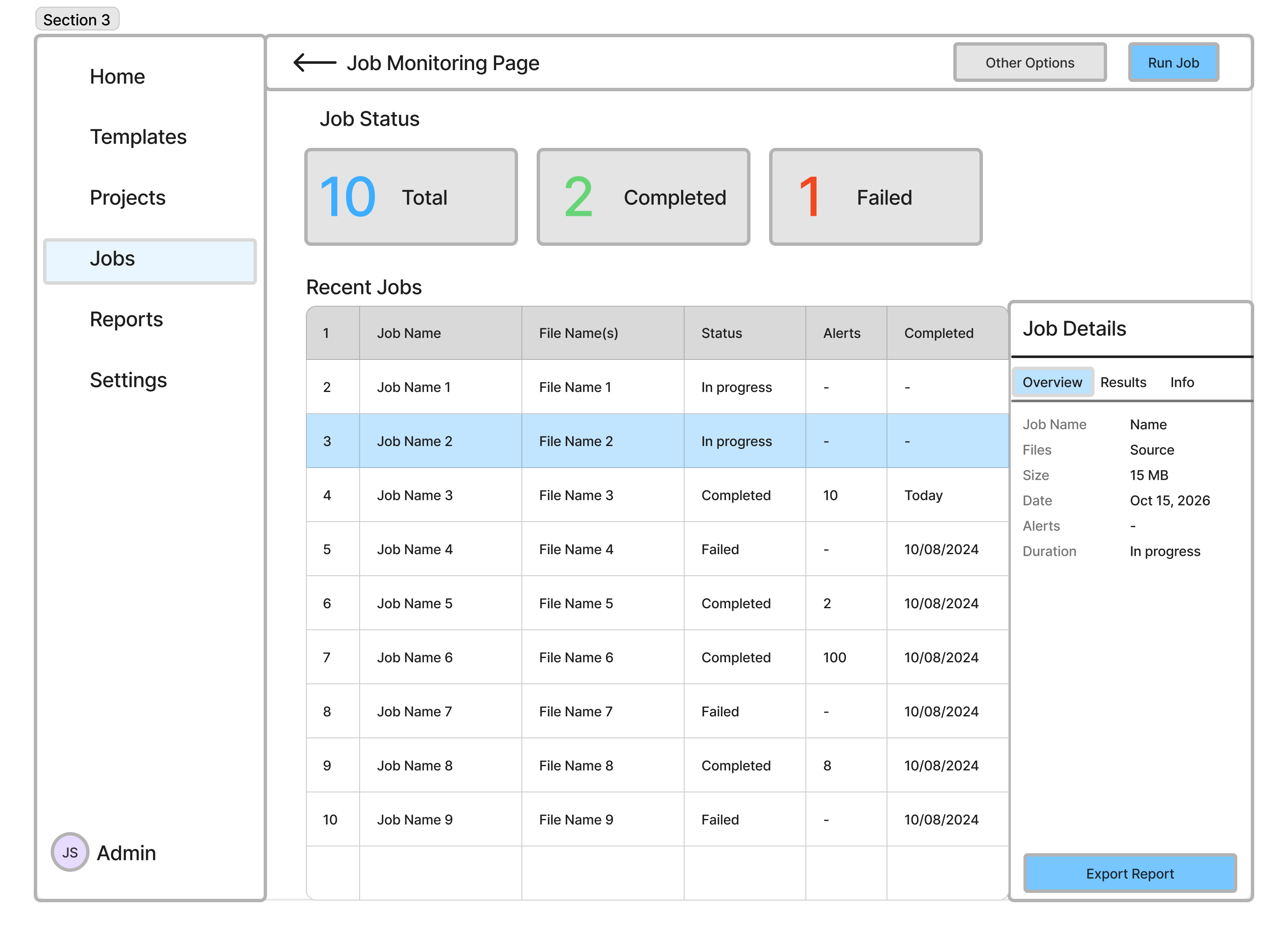Select the Job Name 1 row
Screen dimensions: 1288x936
[657, 387]
